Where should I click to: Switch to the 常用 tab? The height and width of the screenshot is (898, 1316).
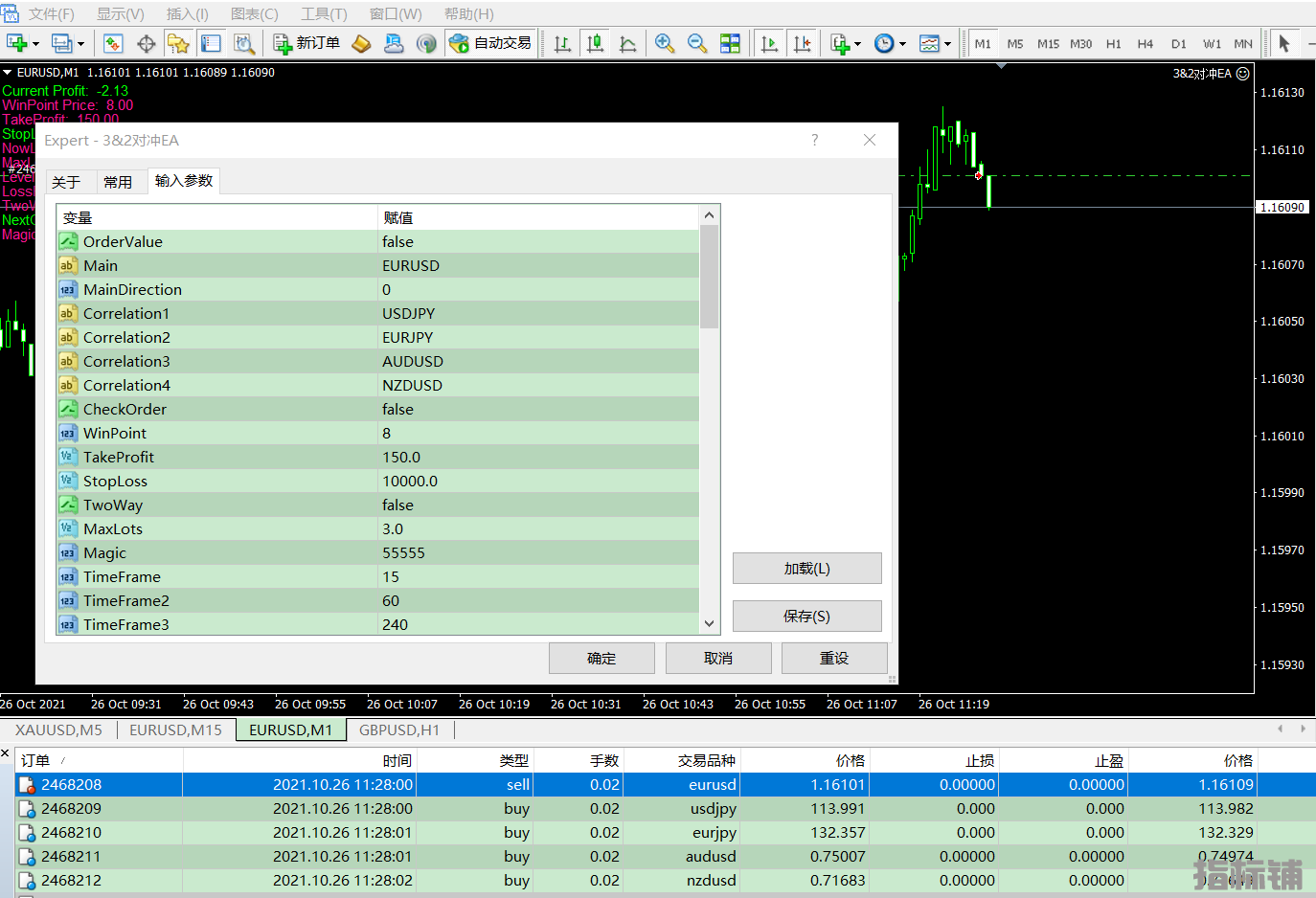pyautogui.click(x=118, y=182)
